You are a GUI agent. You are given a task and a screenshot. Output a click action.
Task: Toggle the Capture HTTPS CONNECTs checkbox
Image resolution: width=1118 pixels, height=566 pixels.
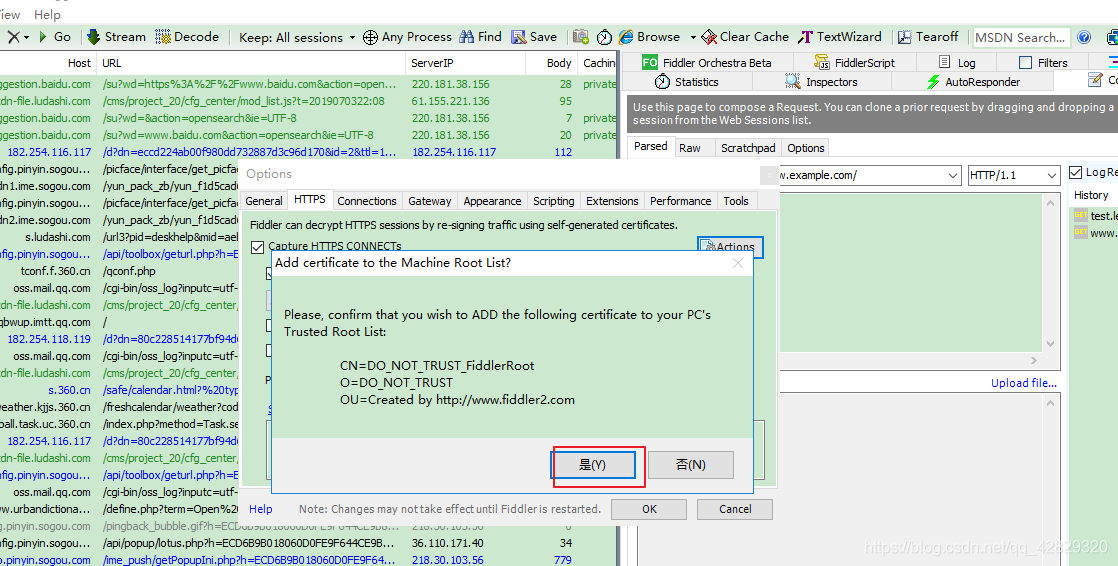point(257,247)
